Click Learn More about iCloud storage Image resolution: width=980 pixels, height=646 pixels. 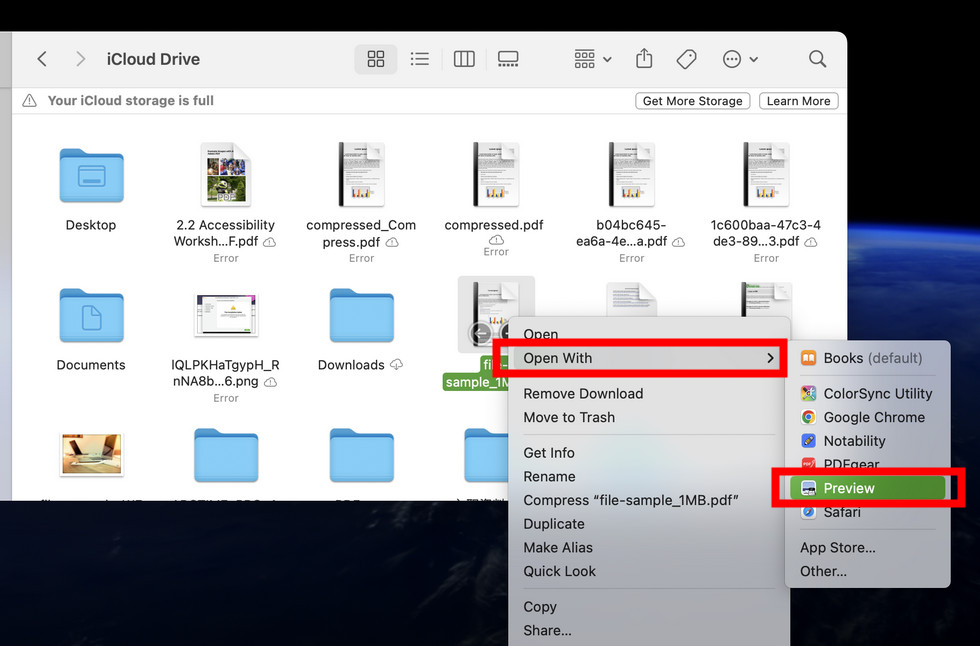click(798, 100)
